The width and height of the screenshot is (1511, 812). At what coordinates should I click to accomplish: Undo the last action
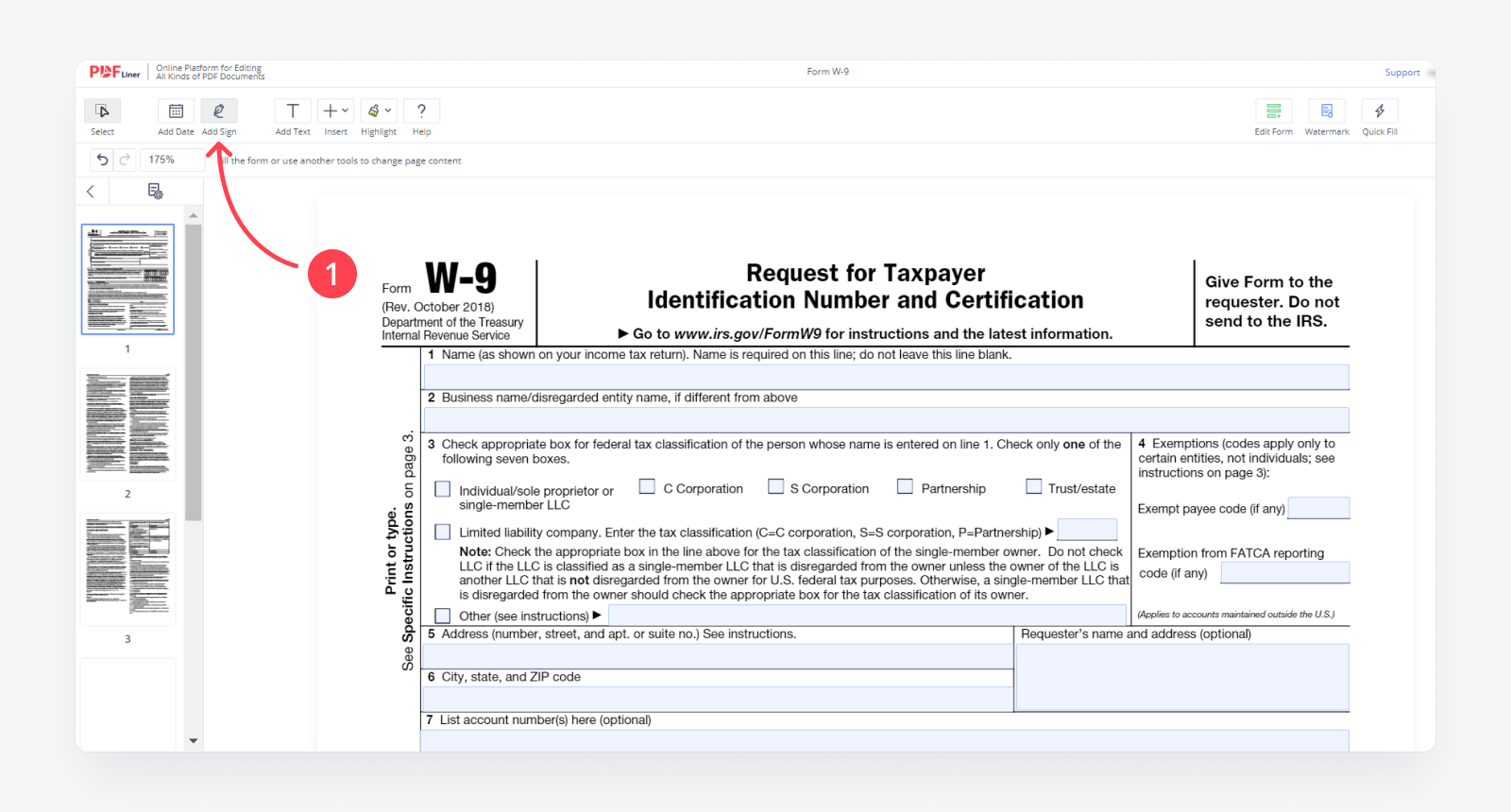(102, 160)
